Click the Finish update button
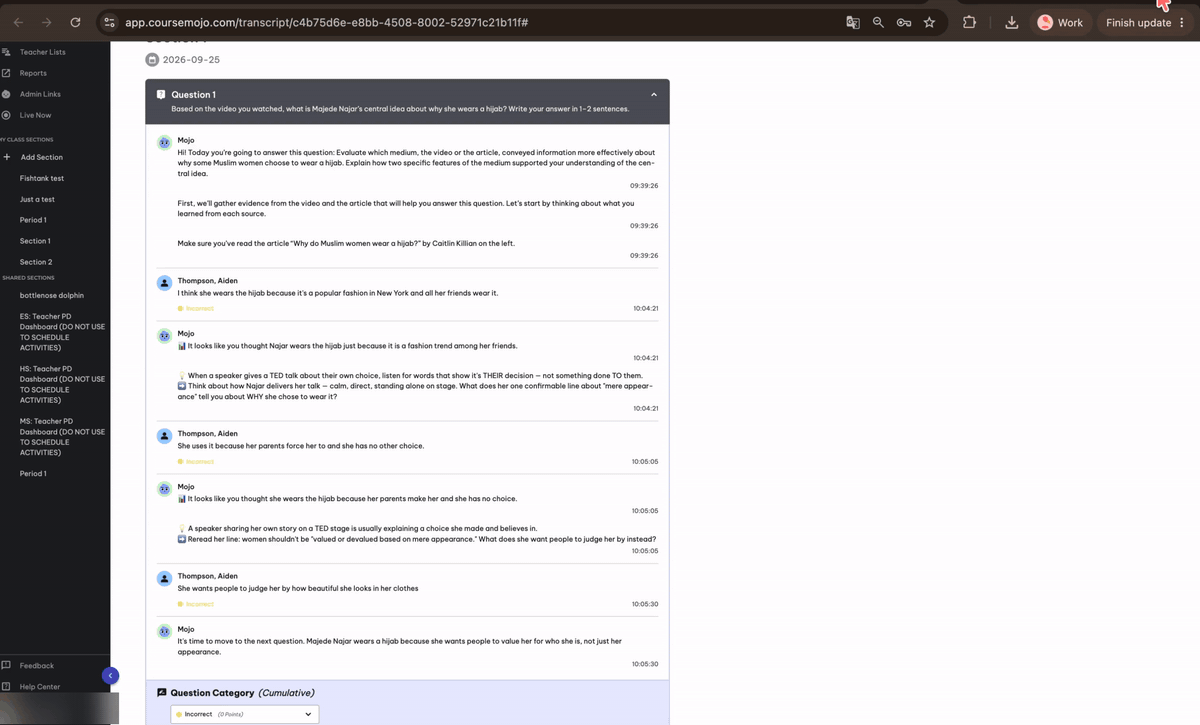Screen dimensions: 1200x725 point(1138,22)
